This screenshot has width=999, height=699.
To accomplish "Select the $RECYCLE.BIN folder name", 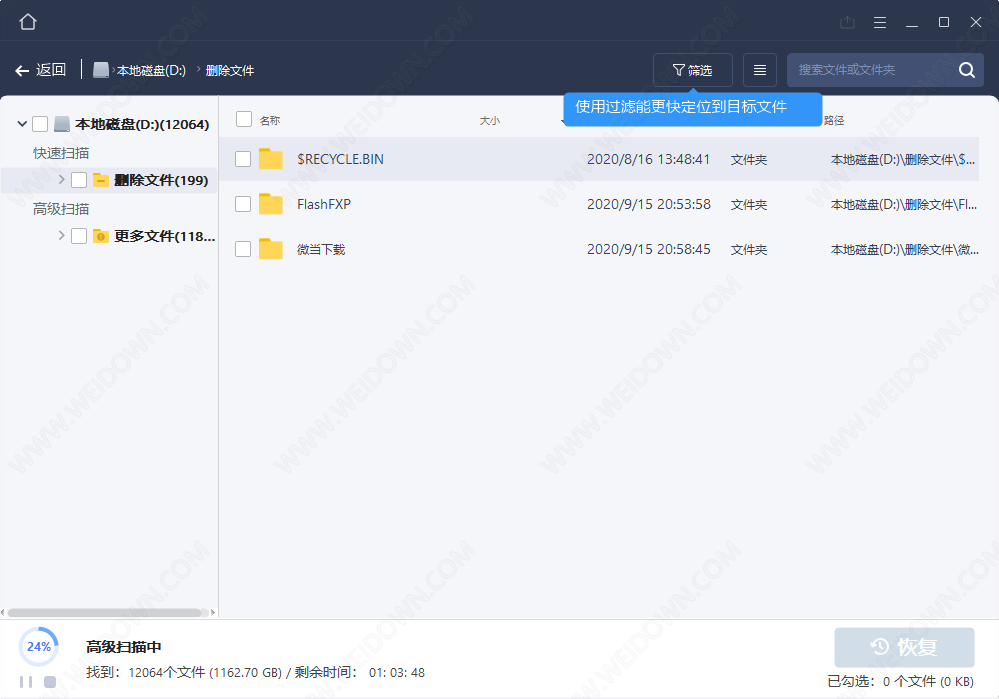I will click(340, 159).
